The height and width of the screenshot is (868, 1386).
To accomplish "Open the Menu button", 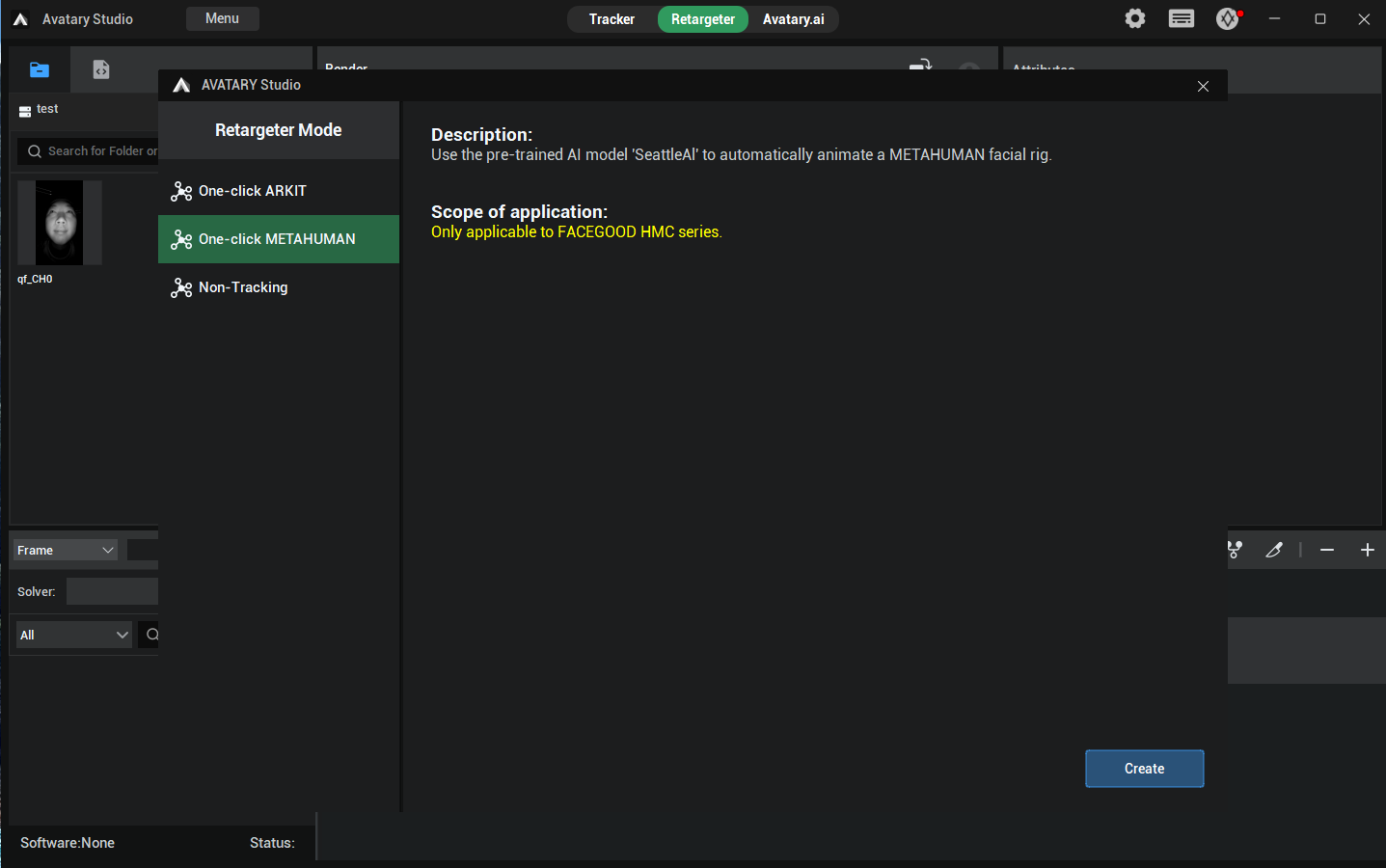I will pyautogui.click(x=222, y=18).
